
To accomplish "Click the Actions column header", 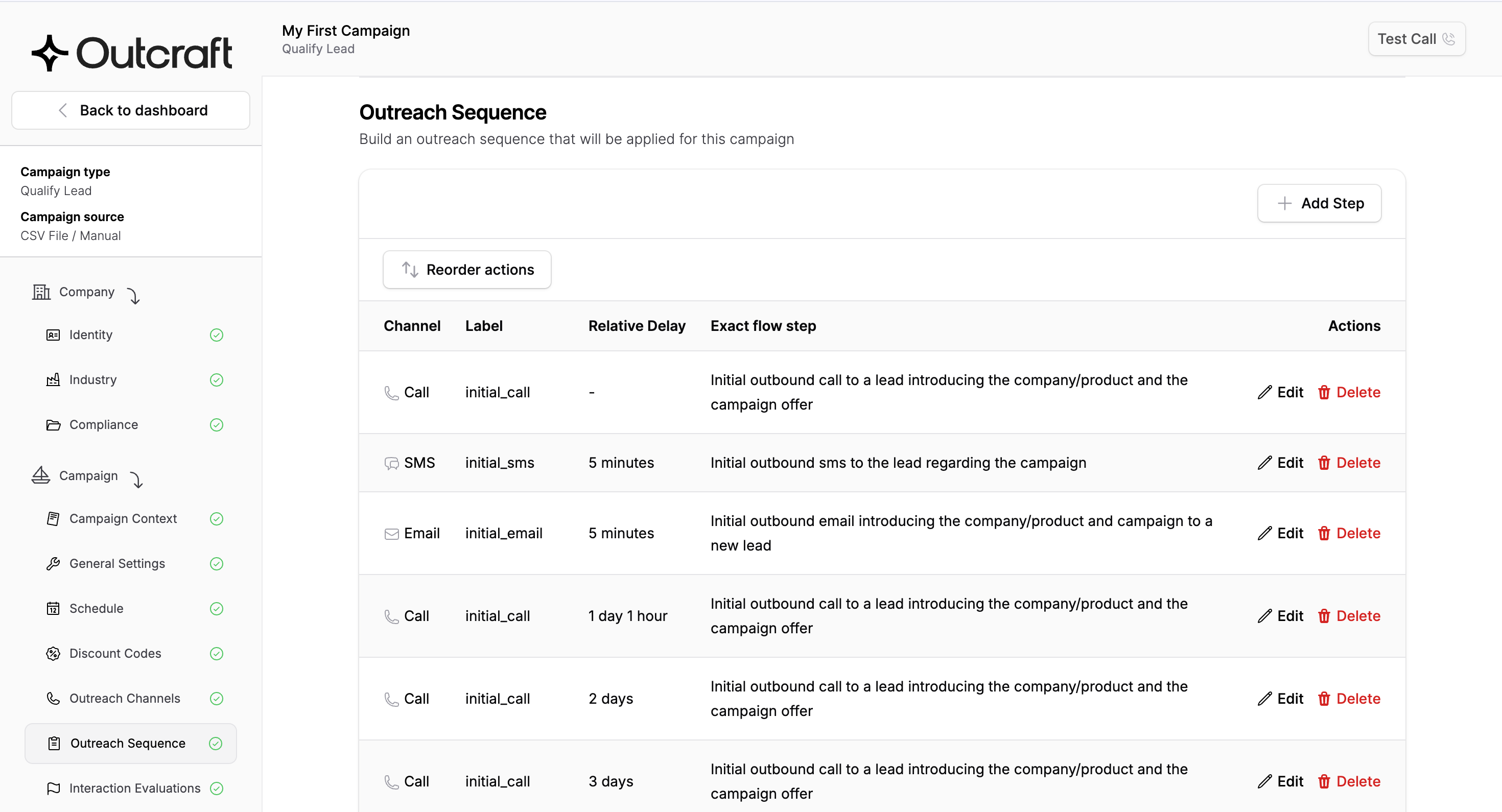I will coord(1354,326).
